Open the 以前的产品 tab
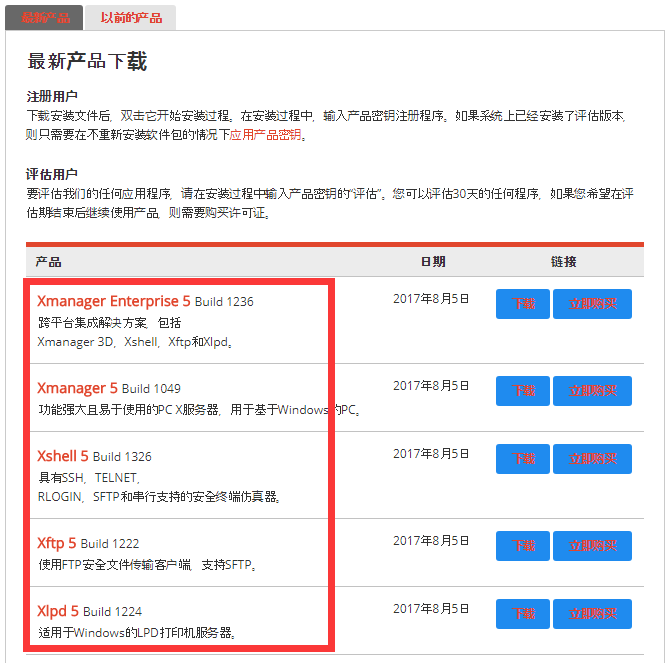 click(130, 18)
